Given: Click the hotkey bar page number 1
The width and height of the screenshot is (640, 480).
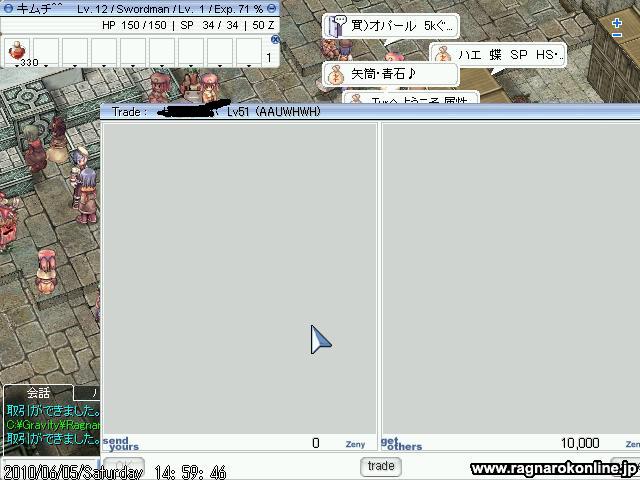Looking at the screenshot, I should [269, 58].
